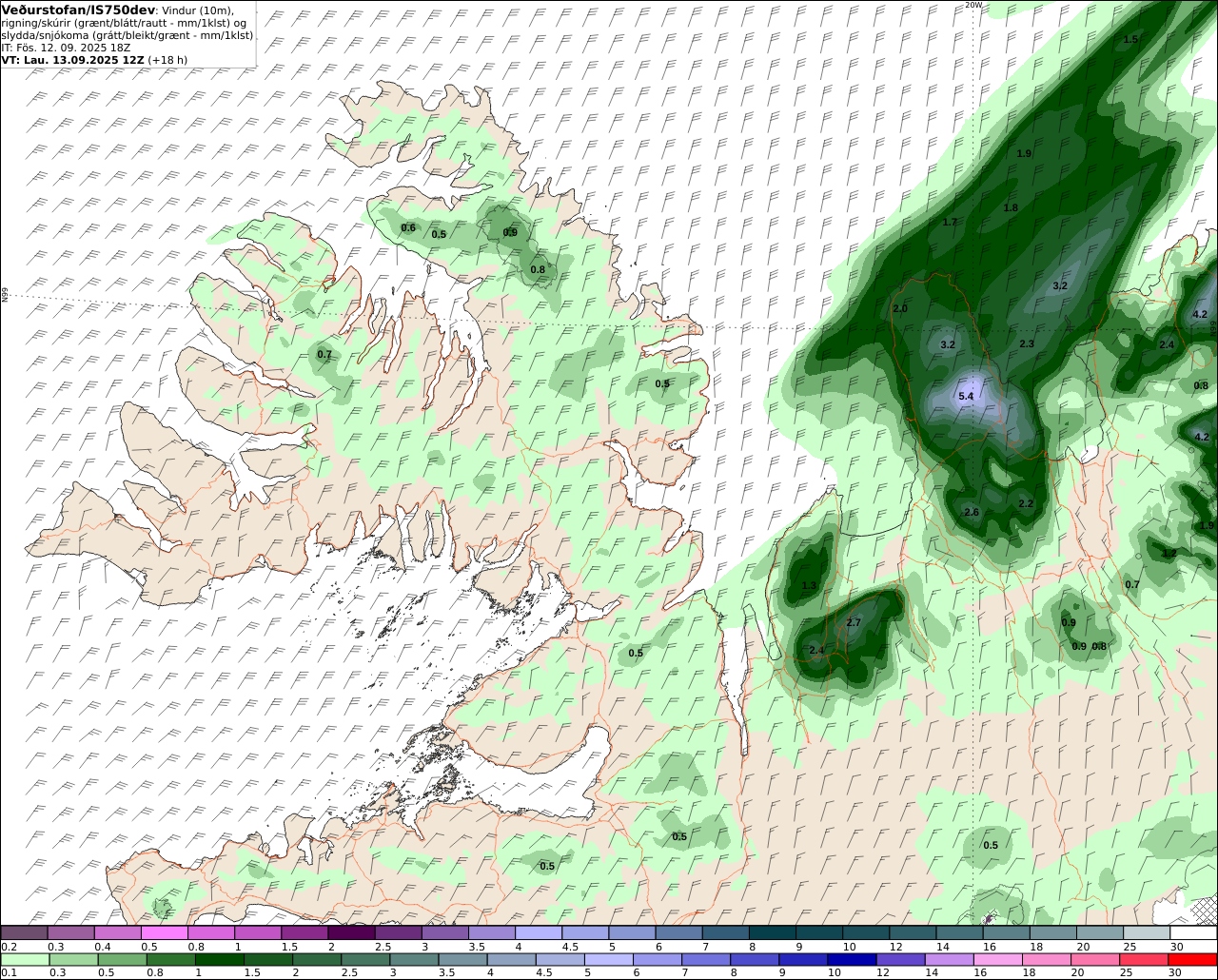Select the red-pink swatch starting at 25 in the lower row
This screenshot has height=980, width=1218.
(1143, 959)
